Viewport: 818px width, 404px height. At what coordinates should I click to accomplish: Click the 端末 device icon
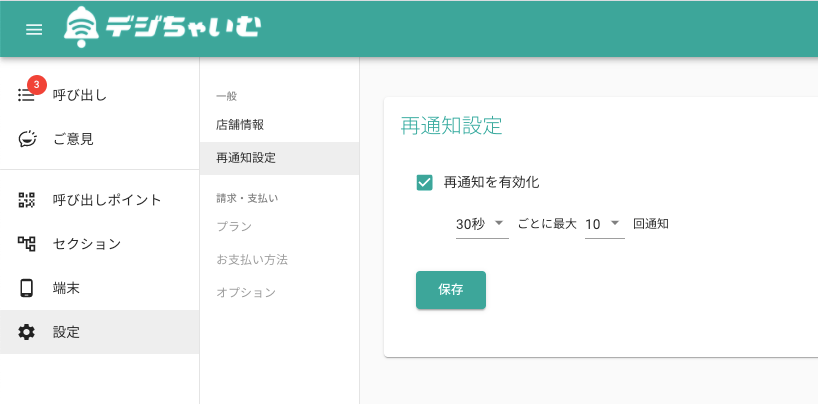(x=26, y=288)
